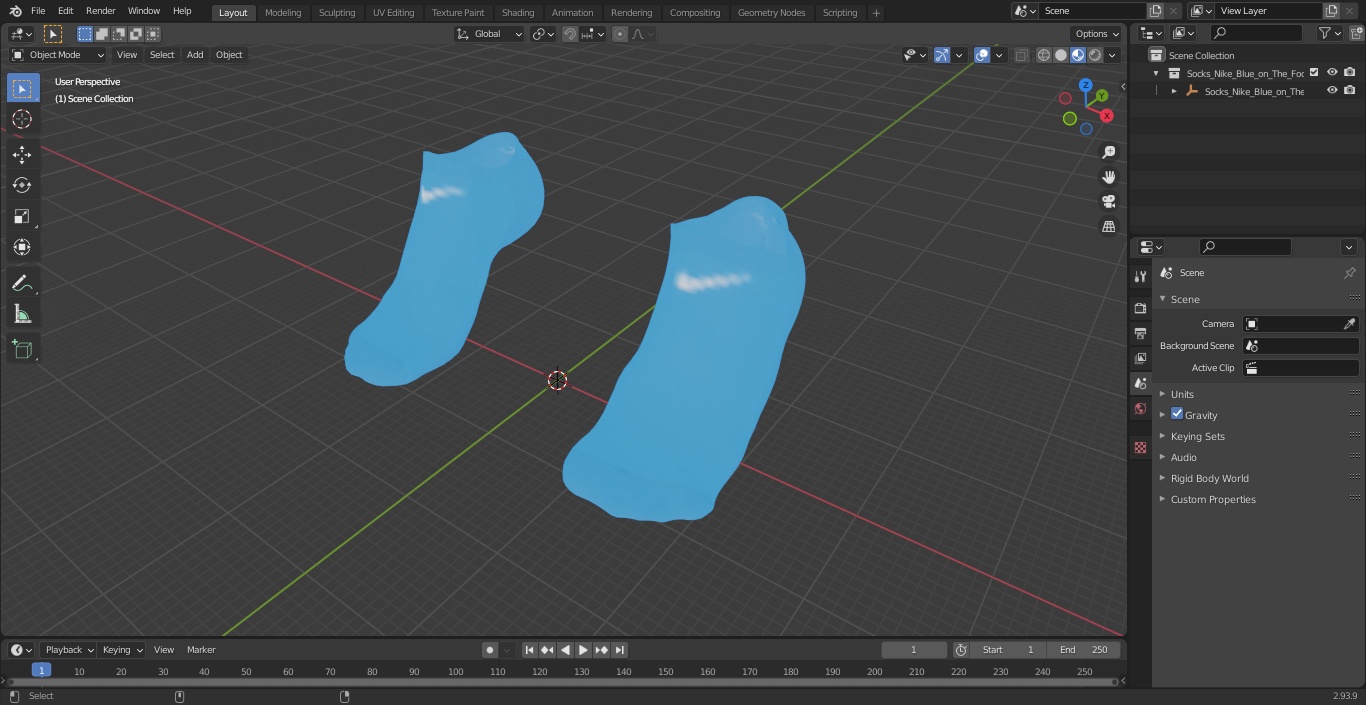Select the Scale tool
The image size is (1366, 705).
pyautogui.click(x=22, y=216)
